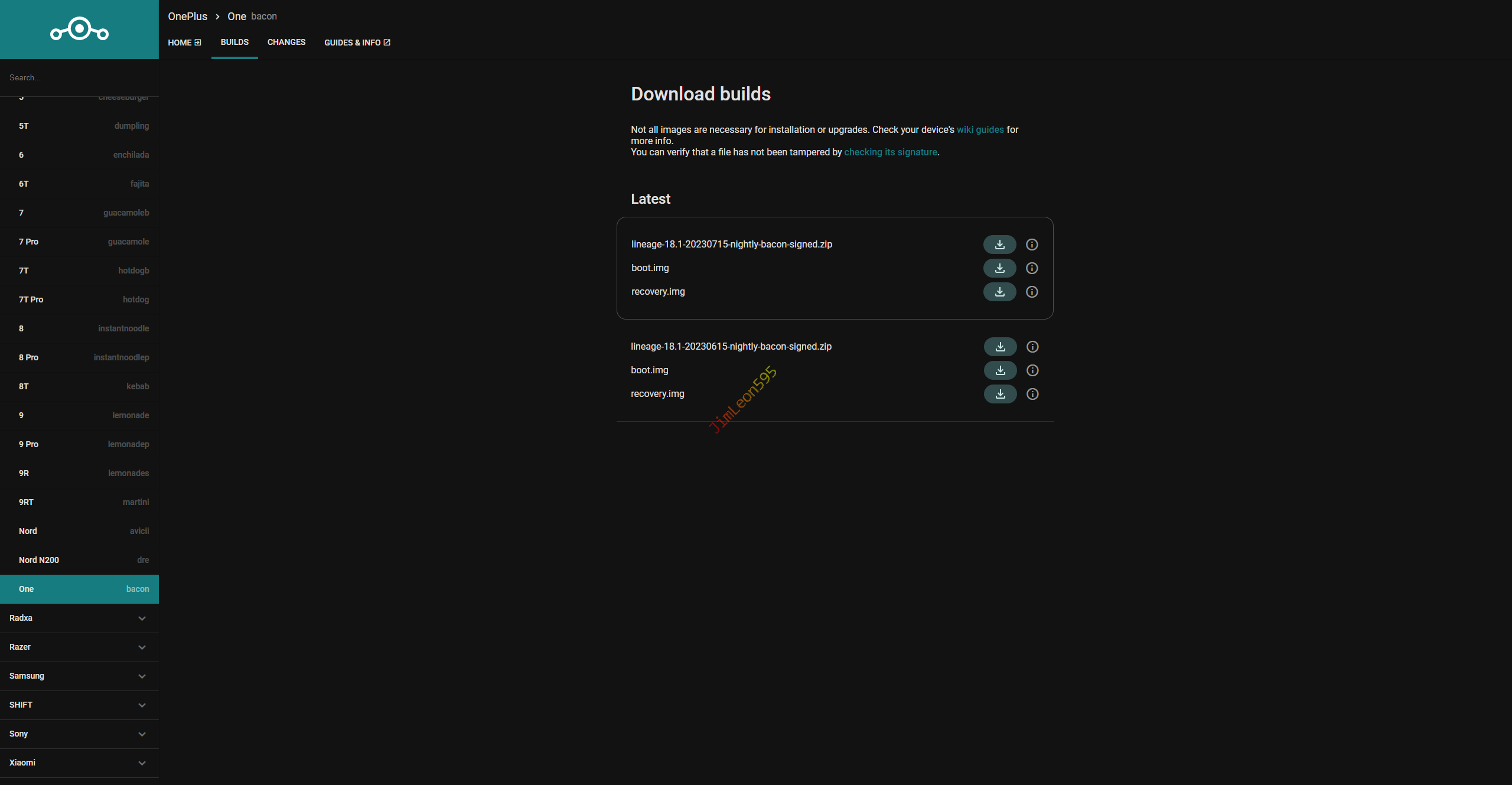
Task: Open the Guides & Info tab
Action: click(357, 43)
